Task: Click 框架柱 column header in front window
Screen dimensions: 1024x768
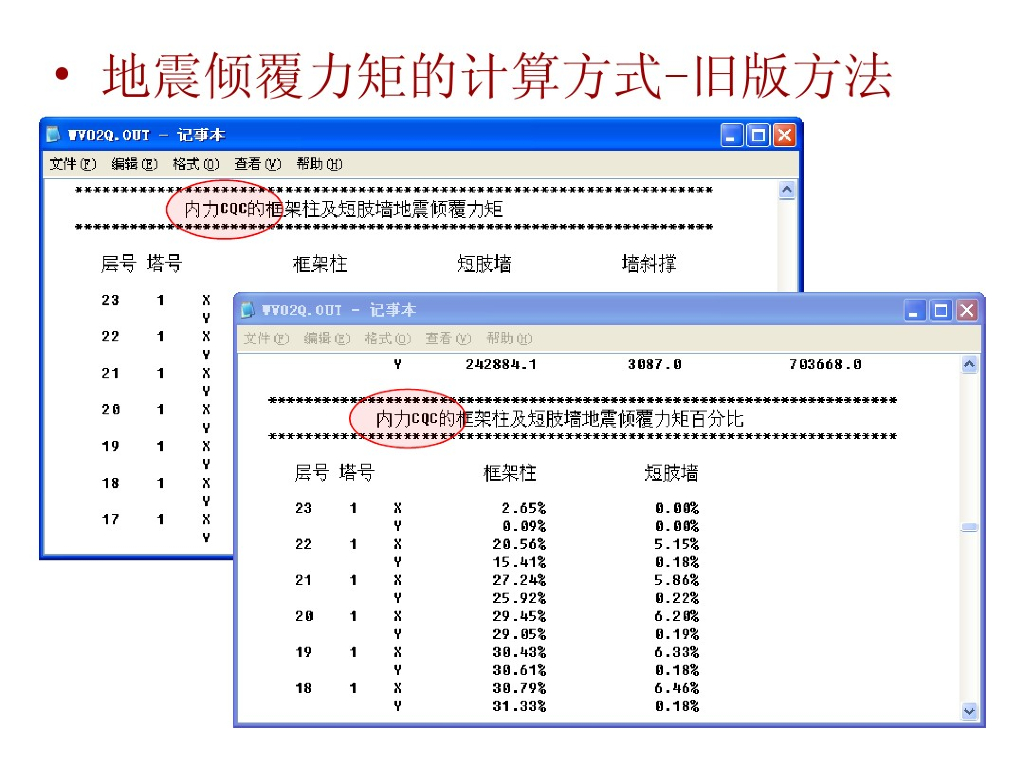Action: pyautogui.click(x=509, y=473)
